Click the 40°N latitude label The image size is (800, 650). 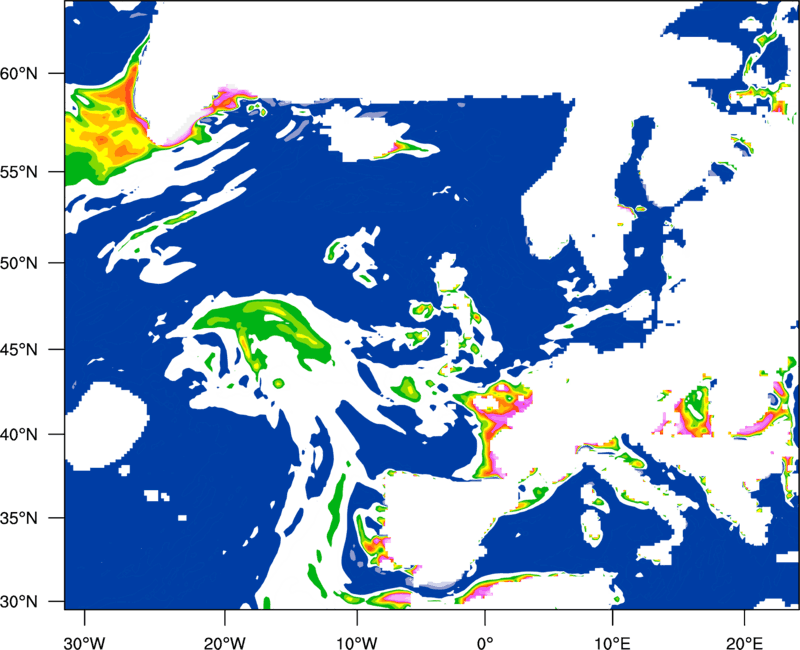19,435
